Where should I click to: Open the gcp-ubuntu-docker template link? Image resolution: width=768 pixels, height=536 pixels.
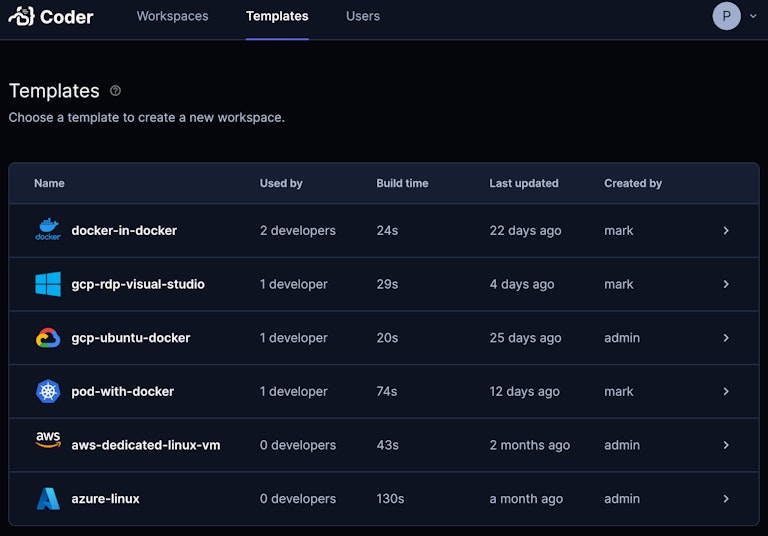[131, 338]
